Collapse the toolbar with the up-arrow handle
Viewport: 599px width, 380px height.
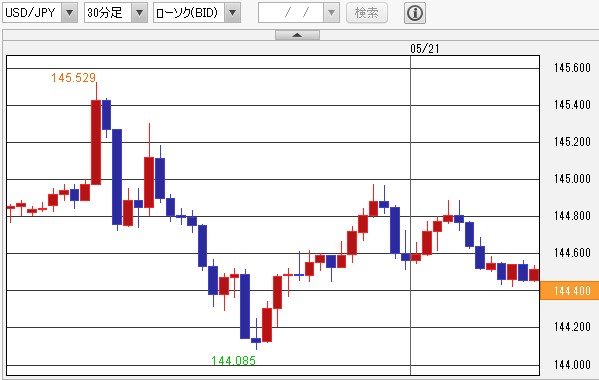297,35
